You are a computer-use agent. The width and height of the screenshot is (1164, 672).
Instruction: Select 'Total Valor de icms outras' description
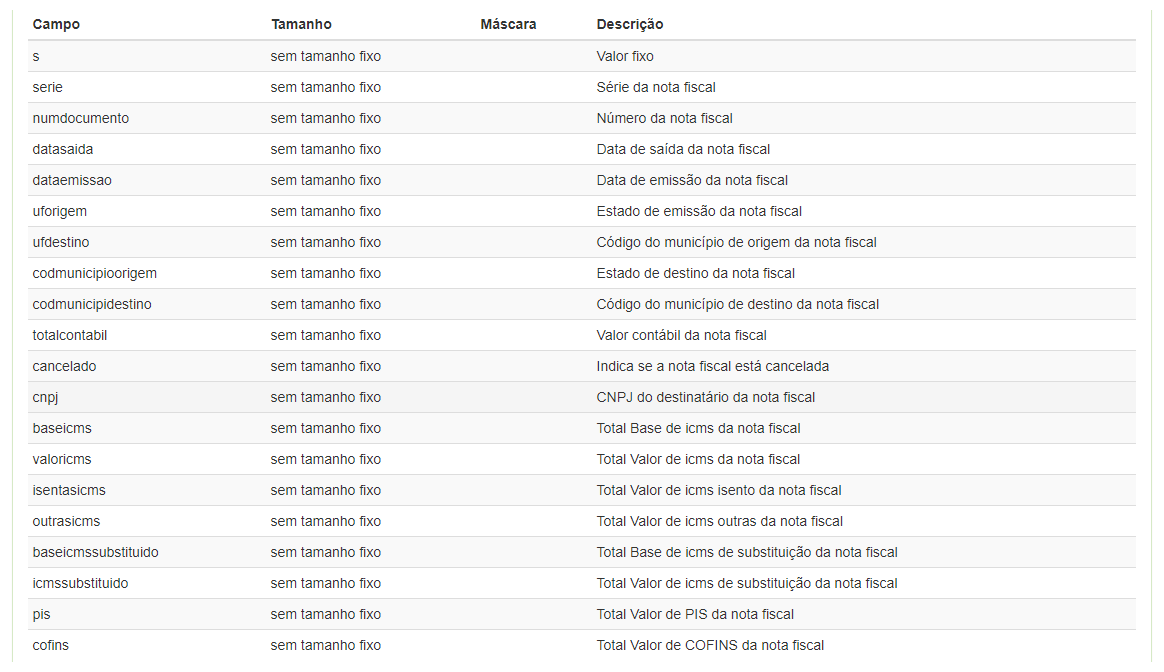click(719, 521)
